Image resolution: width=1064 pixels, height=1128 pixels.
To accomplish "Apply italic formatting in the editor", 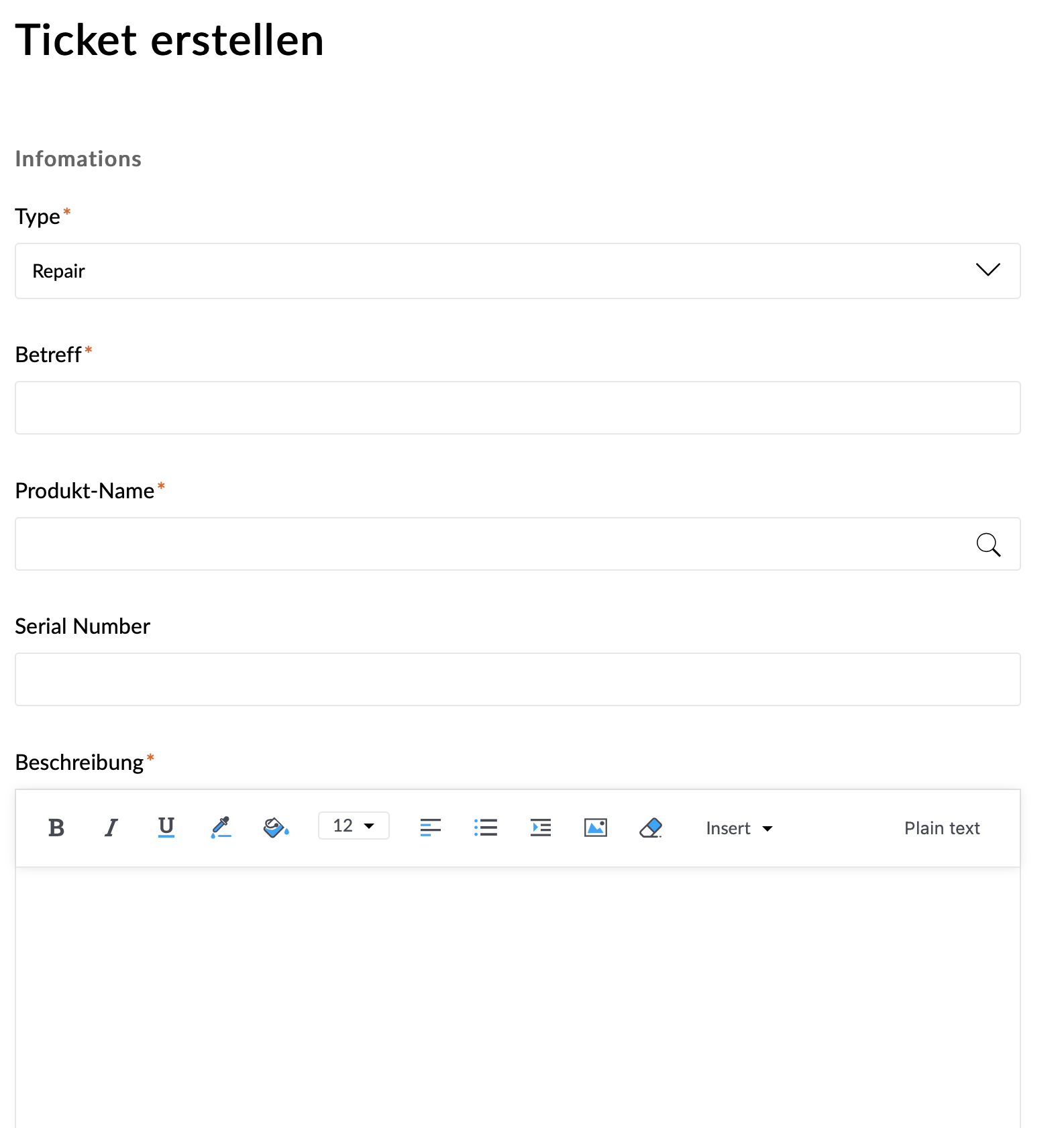I will point(111,828).
